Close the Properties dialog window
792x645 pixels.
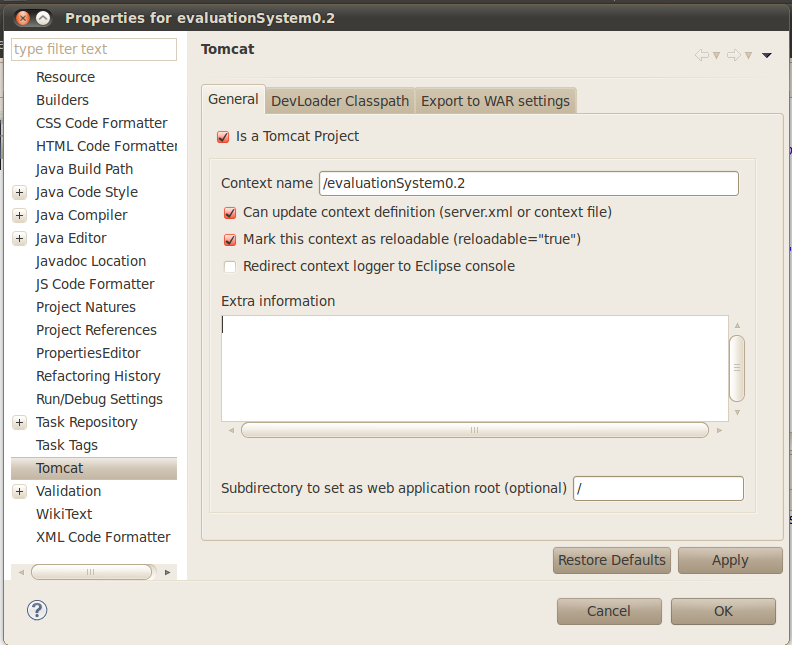pyautogui.click(x=23, y=19)
